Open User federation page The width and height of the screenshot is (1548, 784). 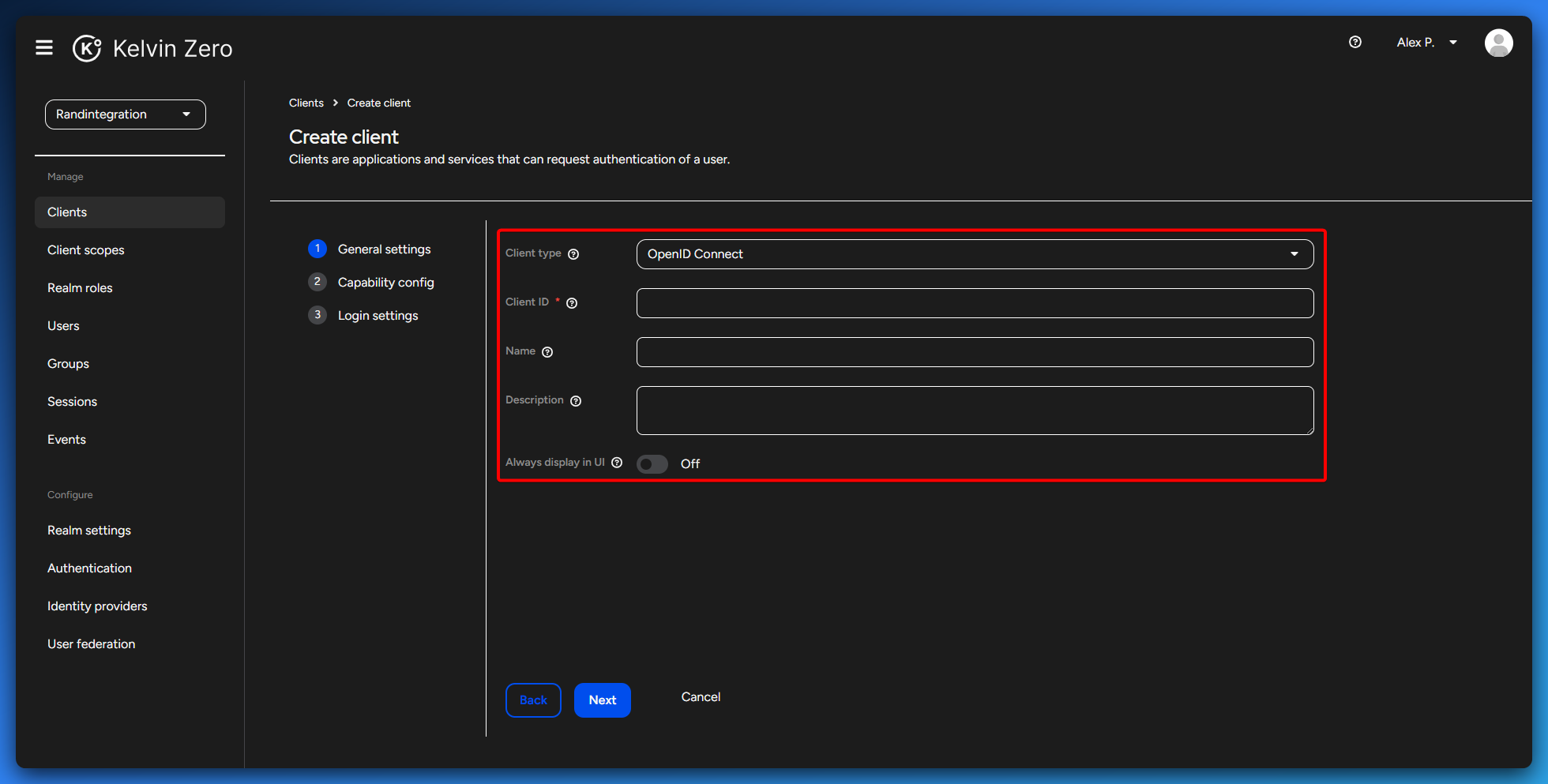click(x=130, y=644)
